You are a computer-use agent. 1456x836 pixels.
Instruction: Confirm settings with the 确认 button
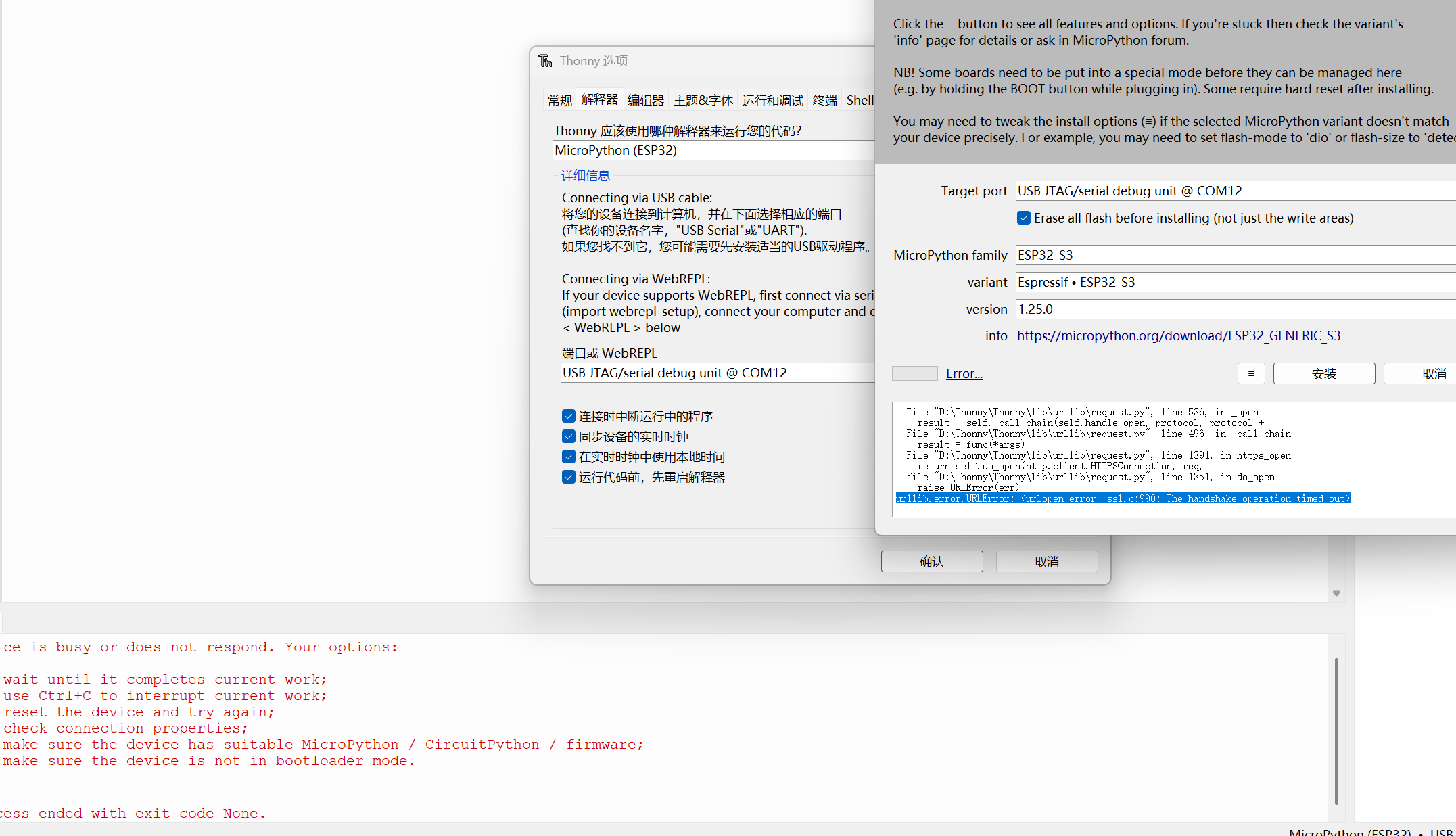pos(931,561)
